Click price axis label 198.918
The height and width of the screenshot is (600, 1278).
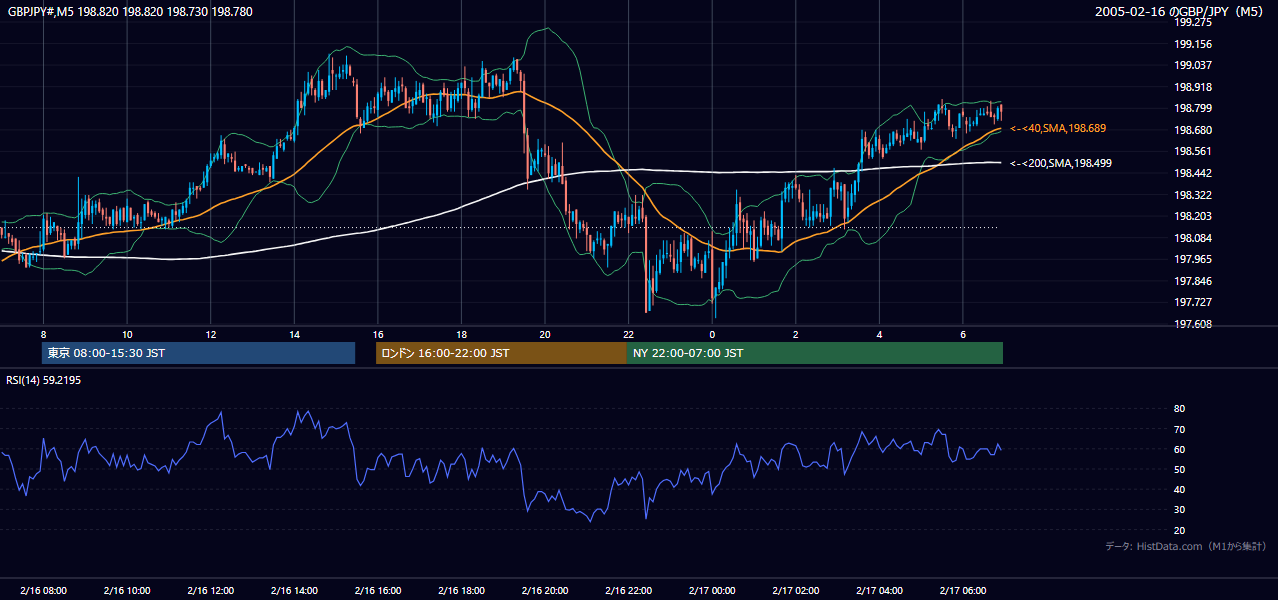(1193, 87)
